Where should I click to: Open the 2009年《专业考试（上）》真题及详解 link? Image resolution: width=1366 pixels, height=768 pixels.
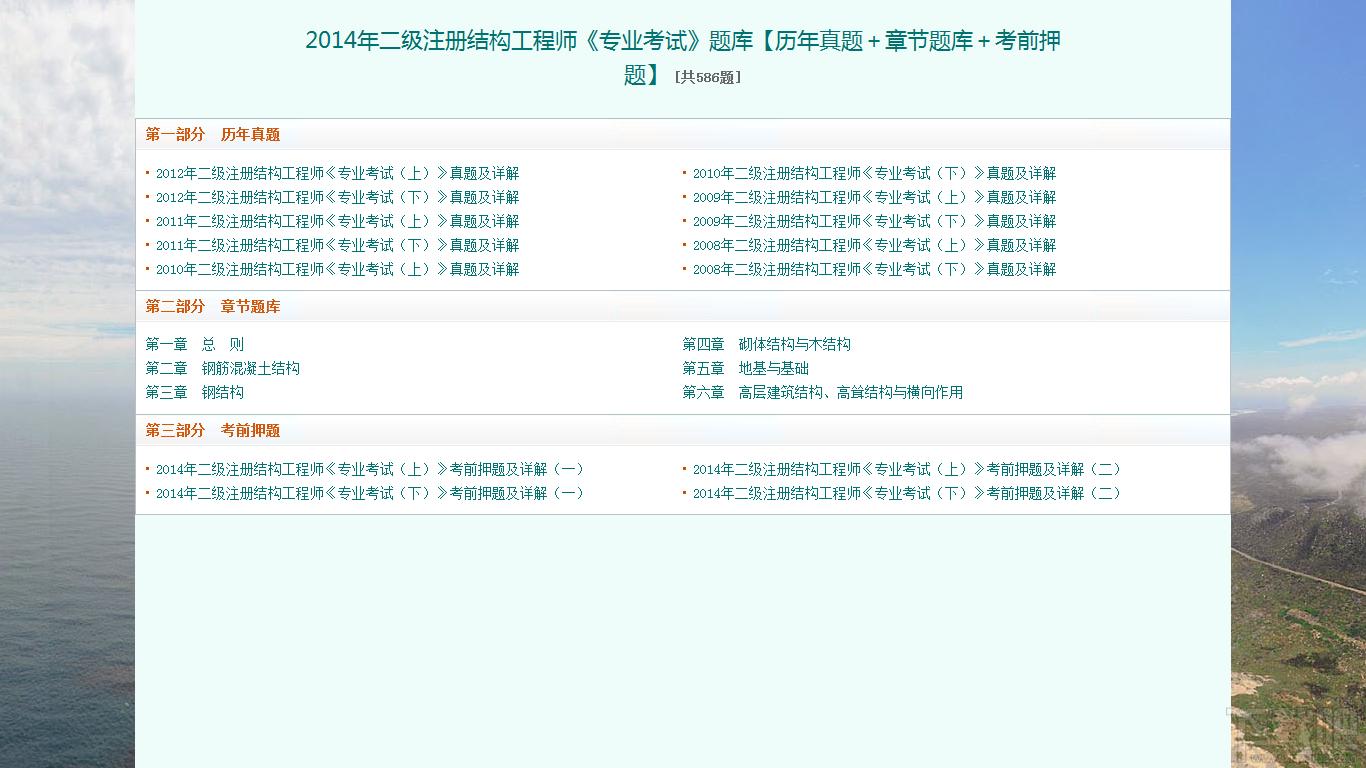(x=875, y=196)
